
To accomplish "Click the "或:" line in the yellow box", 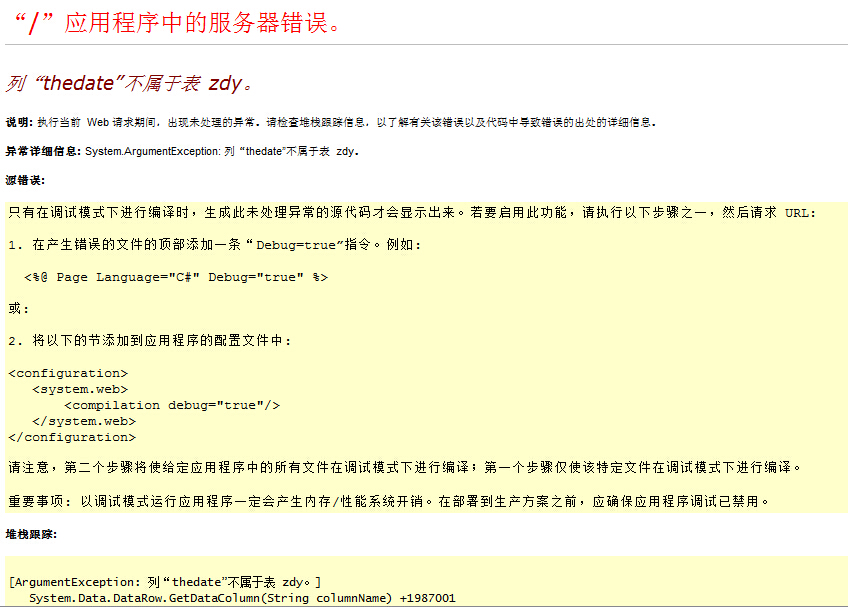I will tap(19, 309).
